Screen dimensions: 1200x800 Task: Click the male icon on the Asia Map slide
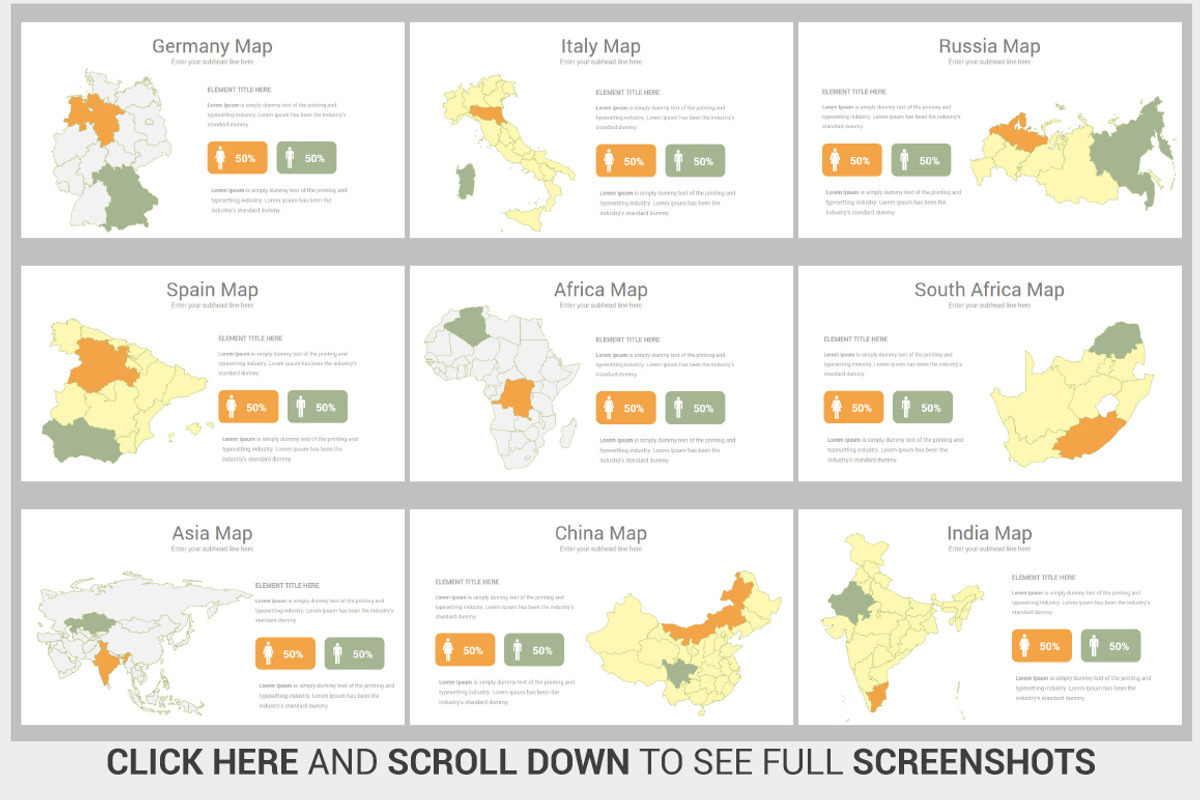coord(337,654)
